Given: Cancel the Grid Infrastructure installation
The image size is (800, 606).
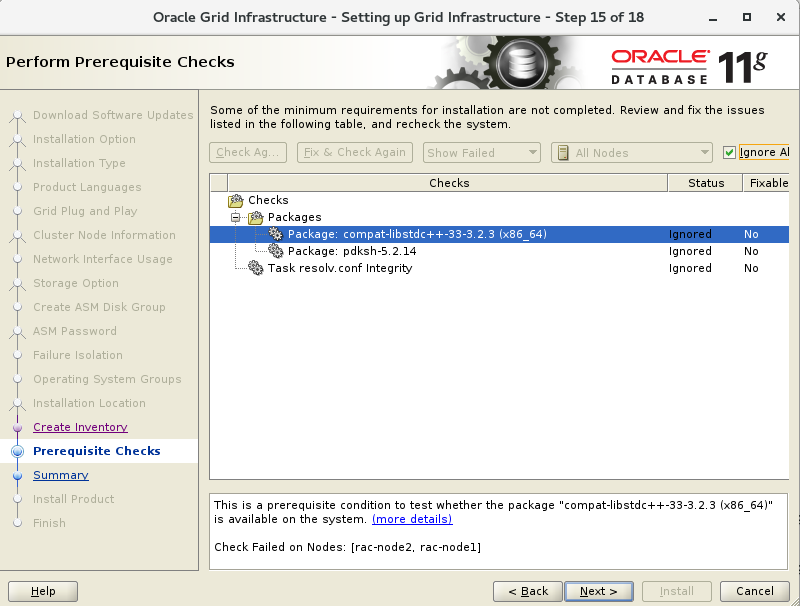Looking at the screenshot, I should [755, 591].
